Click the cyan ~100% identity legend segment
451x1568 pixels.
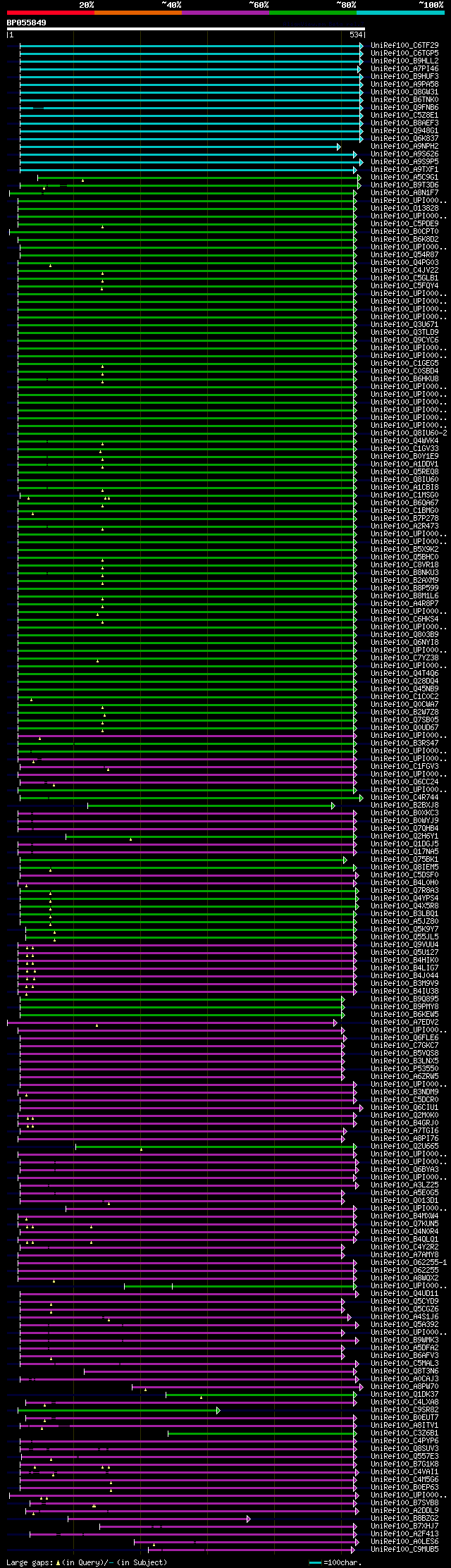point(400,13)
